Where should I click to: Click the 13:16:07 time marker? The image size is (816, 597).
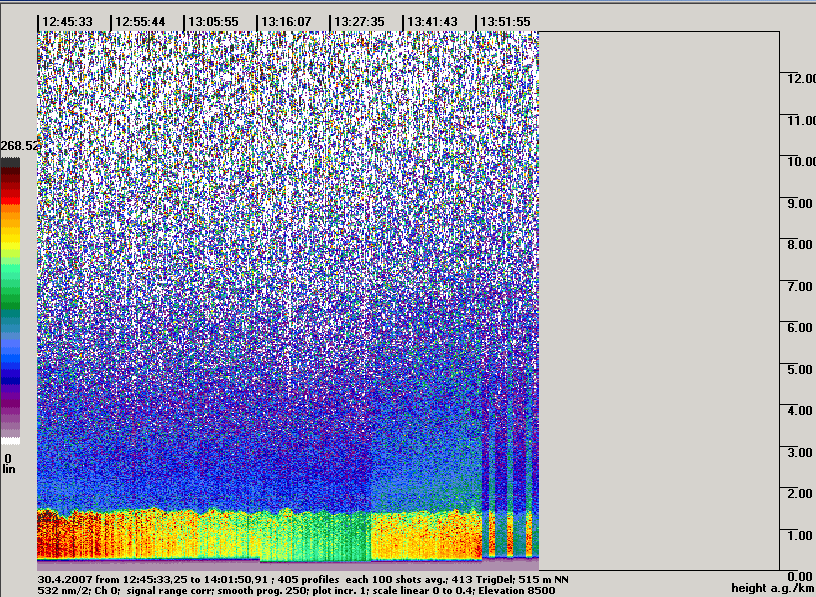click(286, 22)
